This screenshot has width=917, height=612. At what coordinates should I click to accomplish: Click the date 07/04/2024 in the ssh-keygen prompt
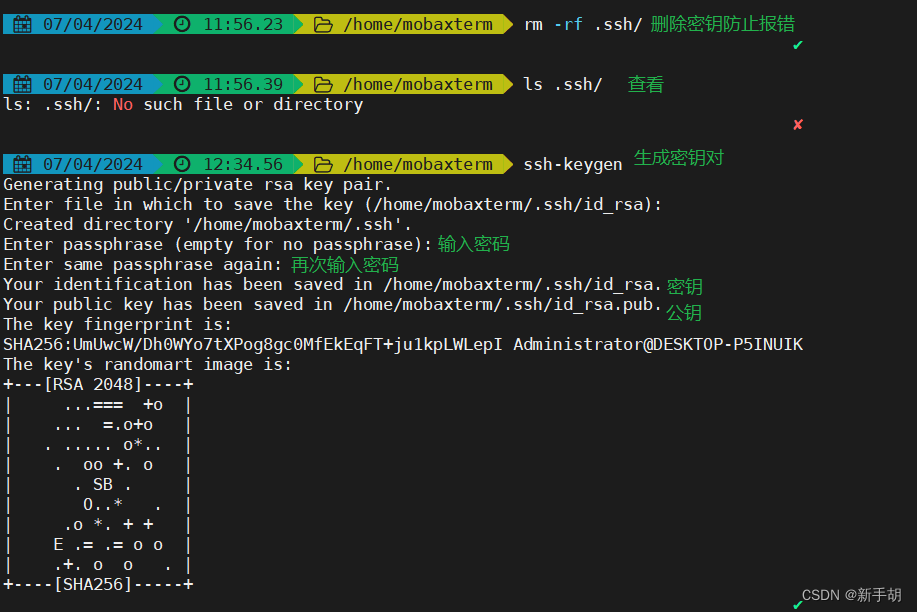pyautogui.click(x=93, y=164)
